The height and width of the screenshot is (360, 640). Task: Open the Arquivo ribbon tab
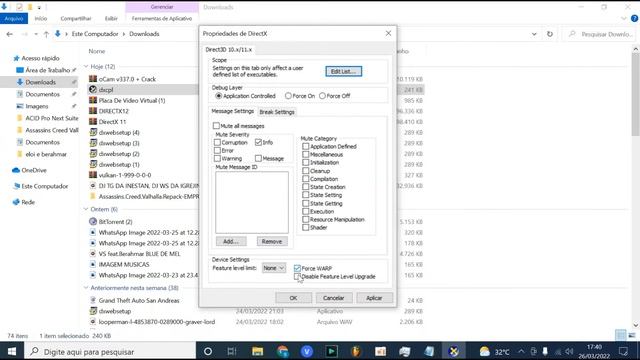tap(14, 18)
